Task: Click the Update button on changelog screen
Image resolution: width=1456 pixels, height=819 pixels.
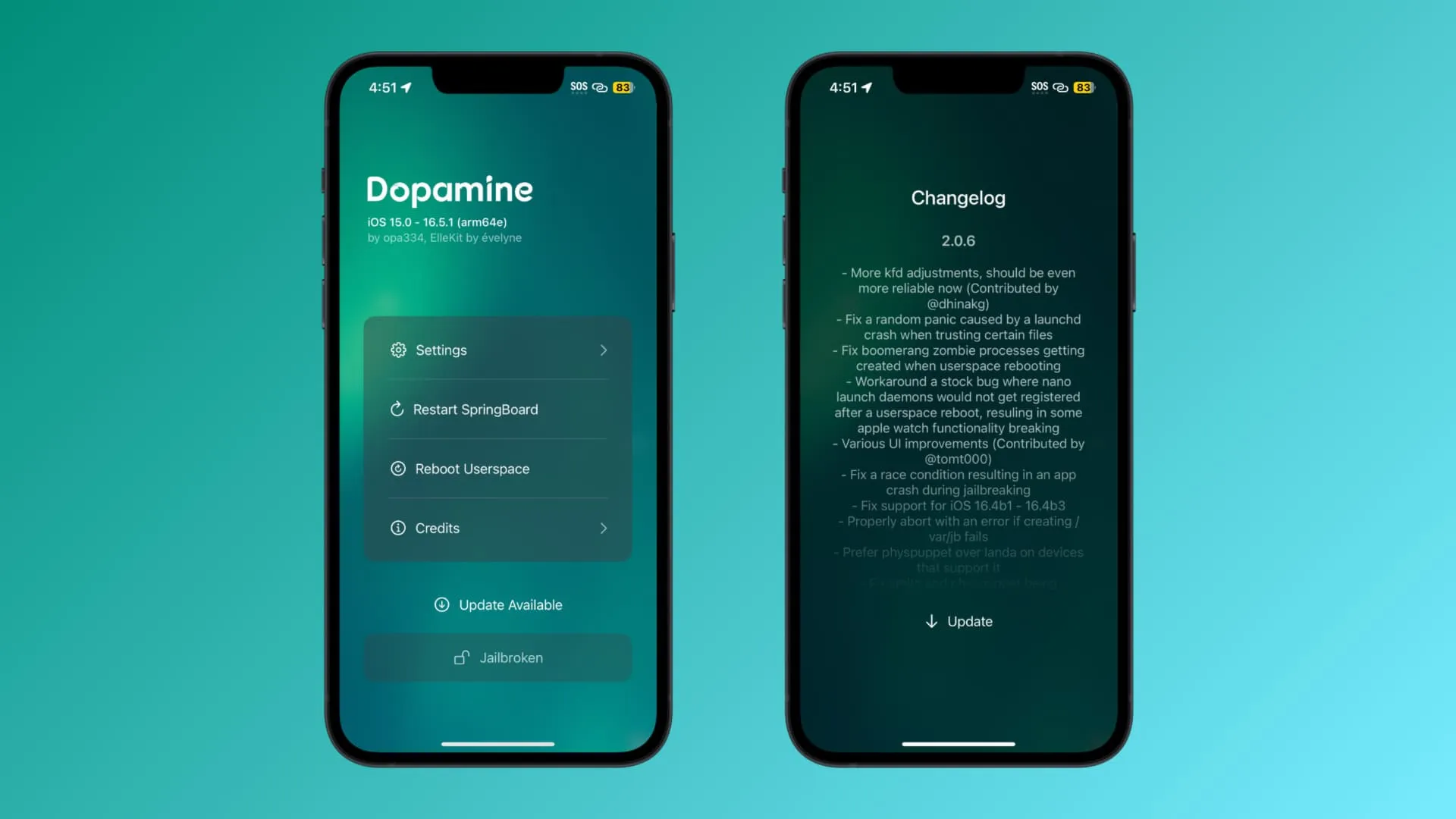Action: pyautogui.click(x=958, y=621)
